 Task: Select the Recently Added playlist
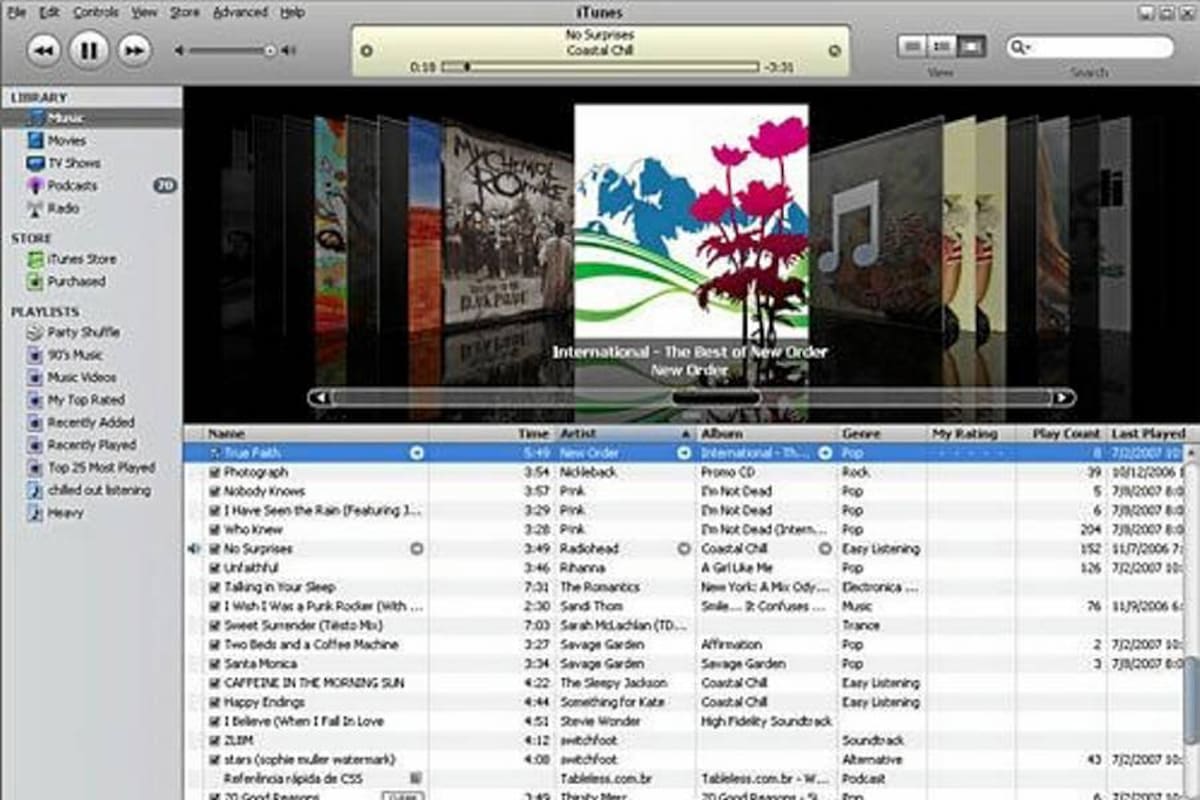point(91,423)
